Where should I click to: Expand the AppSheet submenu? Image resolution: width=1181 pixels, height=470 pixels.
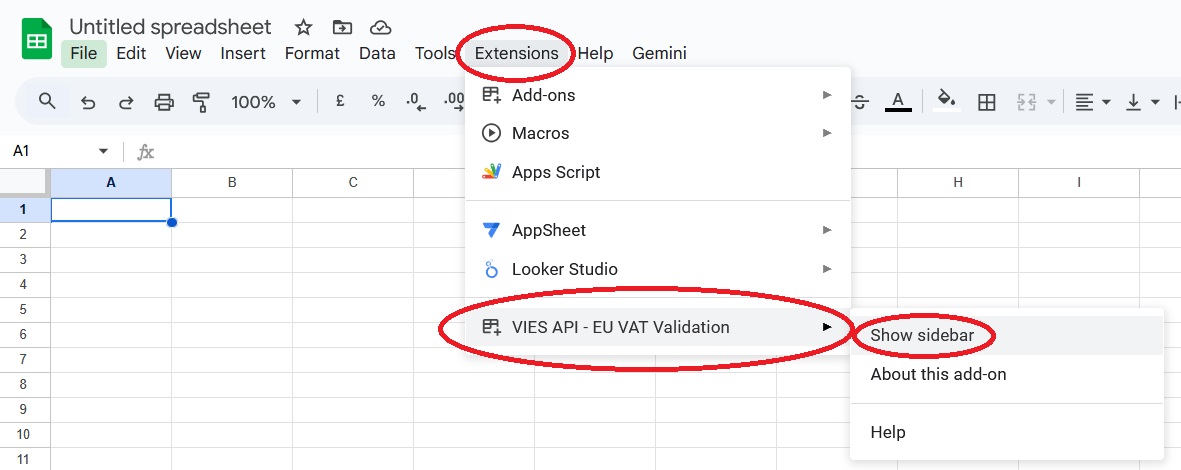click(658, 230)
